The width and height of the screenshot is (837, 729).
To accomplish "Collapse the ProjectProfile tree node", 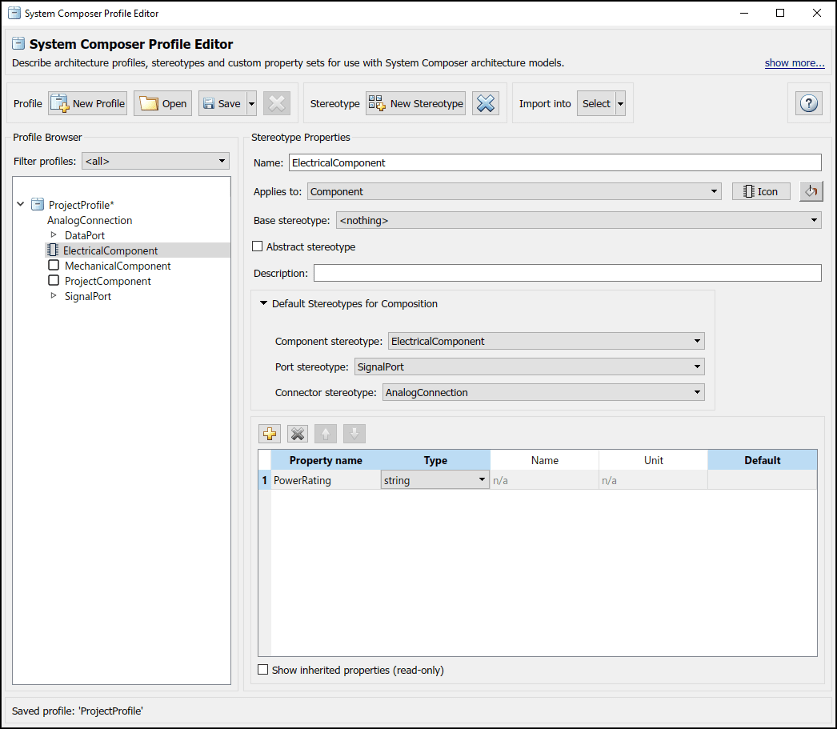I will [21, 204].
